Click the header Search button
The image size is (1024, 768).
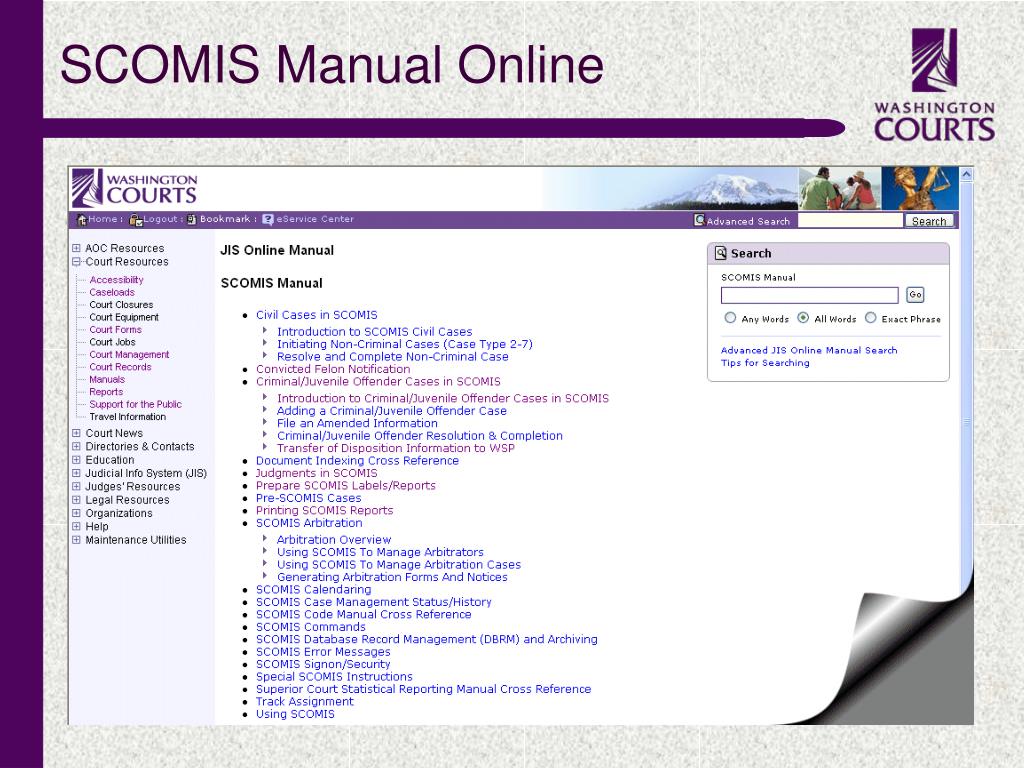click(929, 221)
